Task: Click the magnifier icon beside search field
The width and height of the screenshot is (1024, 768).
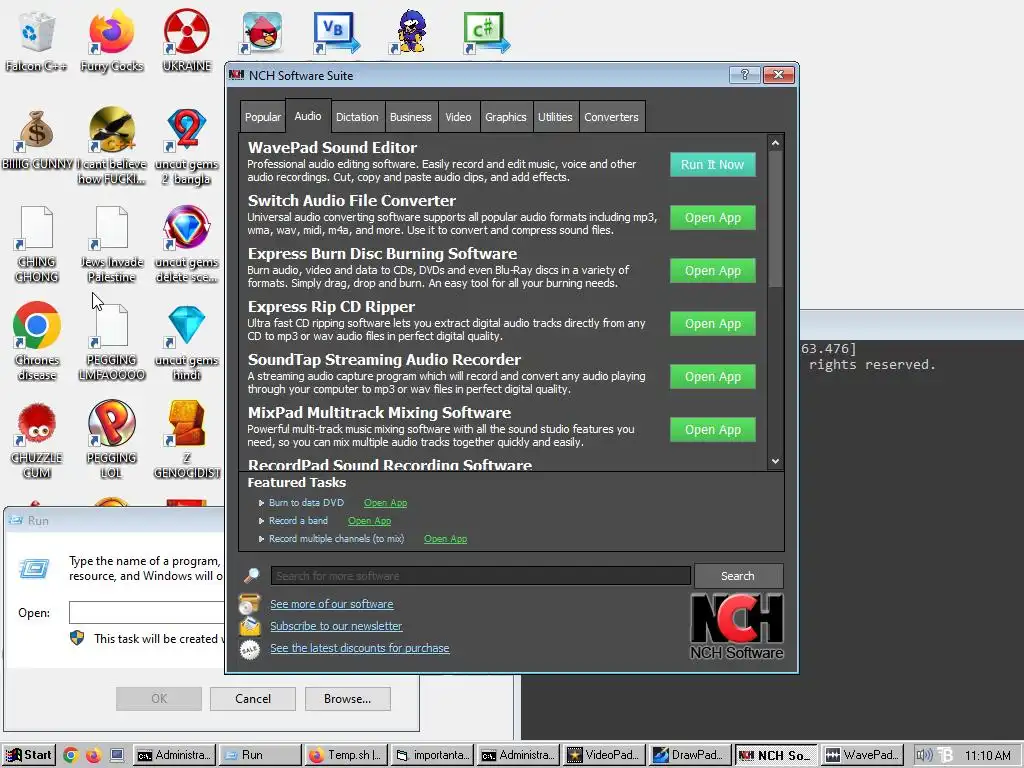Action: coord(251,575)
